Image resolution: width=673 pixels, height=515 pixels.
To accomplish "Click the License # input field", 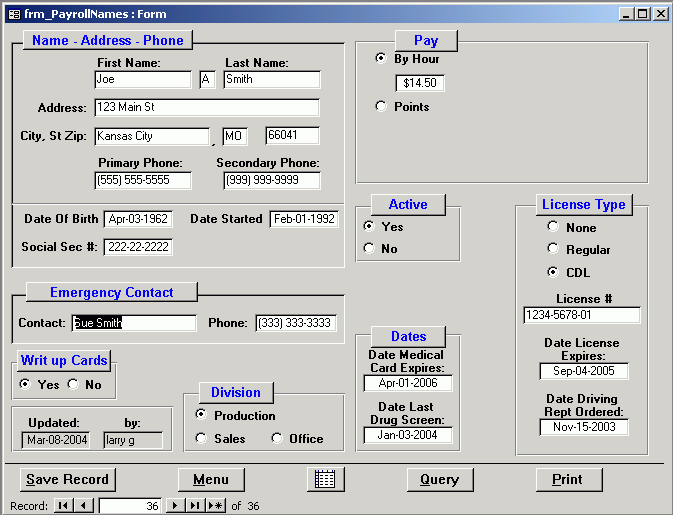I will (581, 315).
